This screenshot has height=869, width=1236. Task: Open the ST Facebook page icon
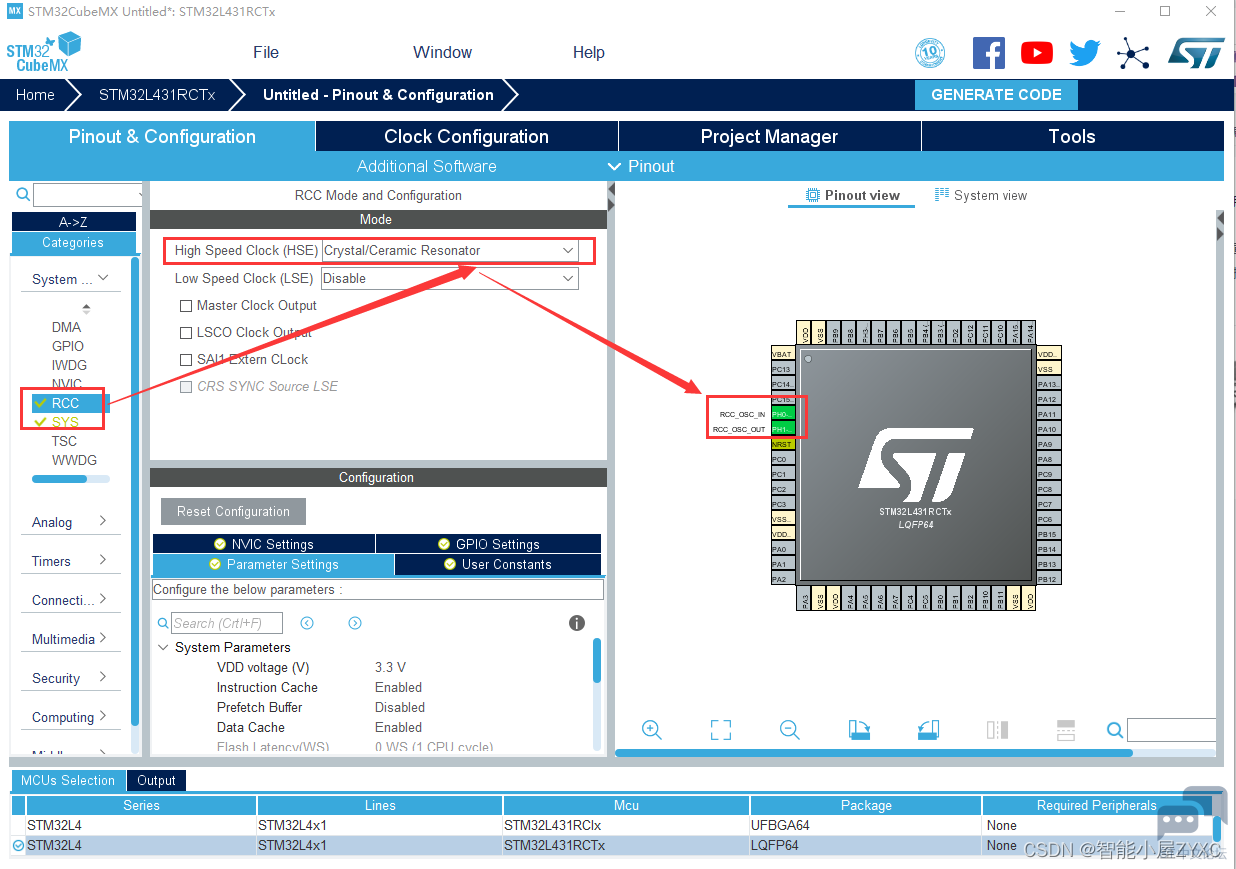click(x=988, y=53)
